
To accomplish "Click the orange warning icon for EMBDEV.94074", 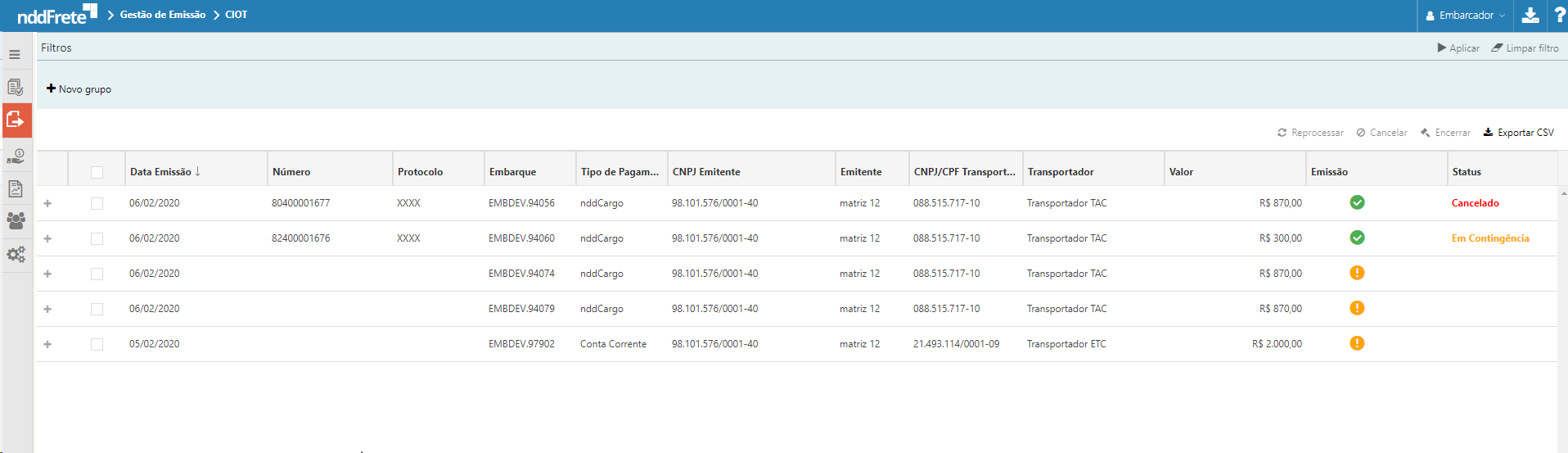I will 1356,273.
